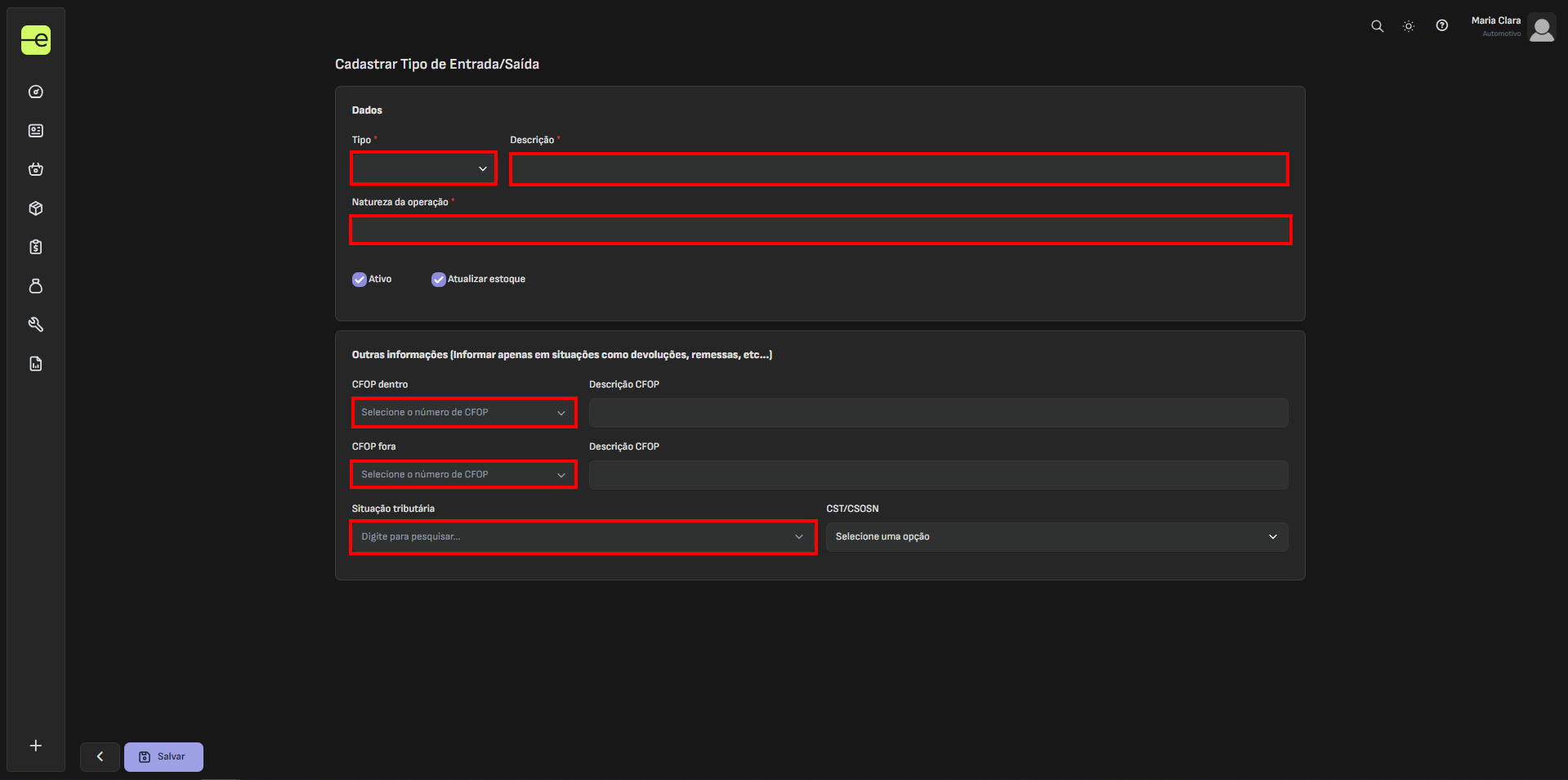Image resolution: width=1568 pixels, height=780 pixels.
Task: Open the Maria Clara user profile menu
Action: coord(1512,27)
